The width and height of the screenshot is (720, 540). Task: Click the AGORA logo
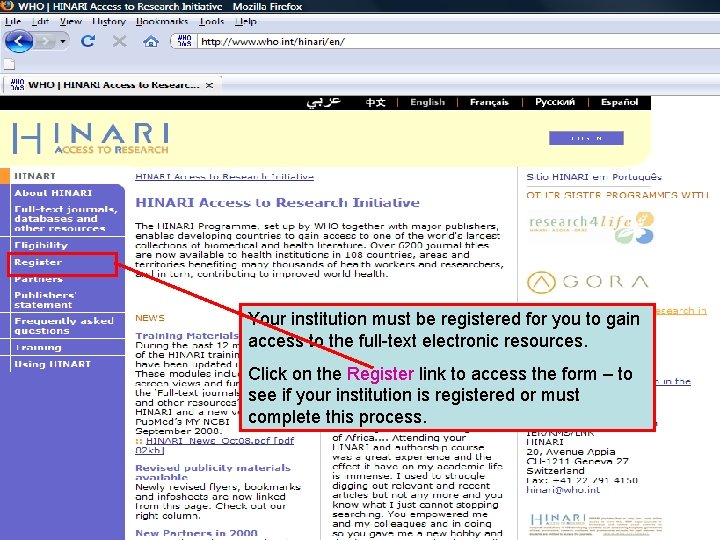588,281
